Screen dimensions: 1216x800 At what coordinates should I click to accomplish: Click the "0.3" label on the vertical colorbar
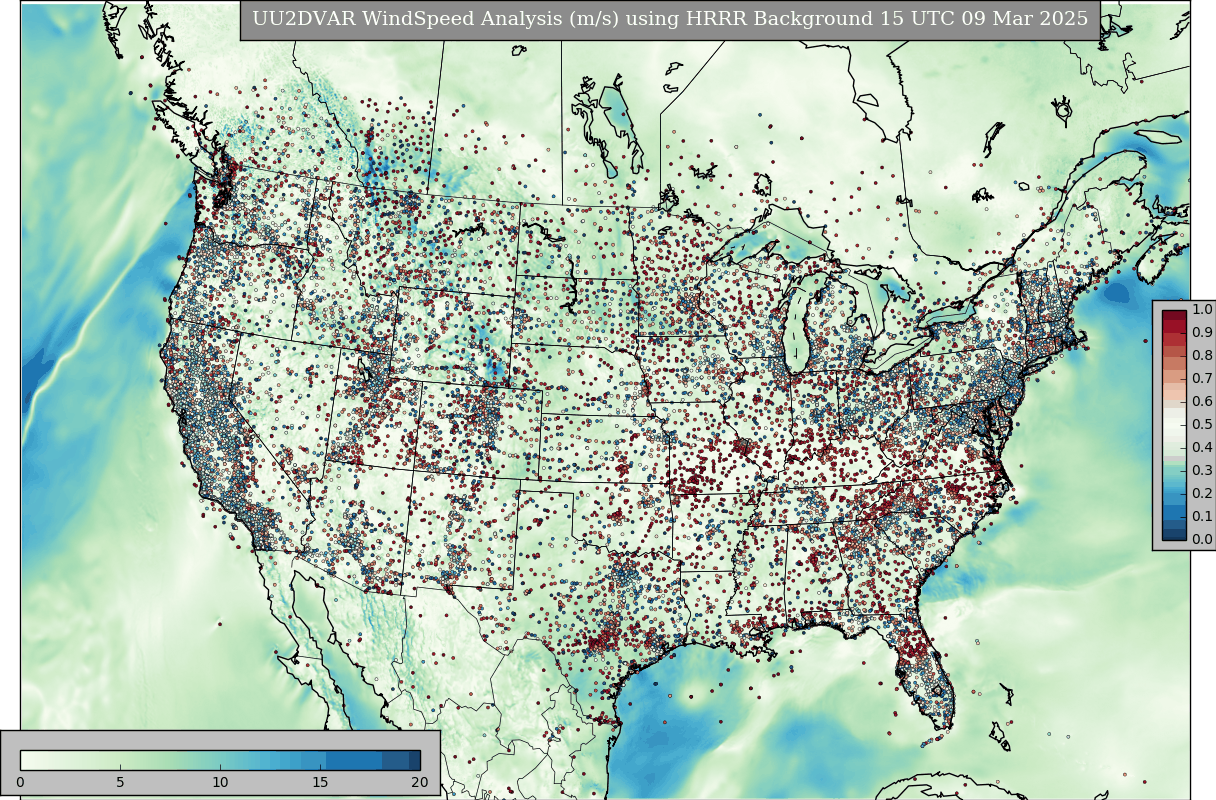1202,471
